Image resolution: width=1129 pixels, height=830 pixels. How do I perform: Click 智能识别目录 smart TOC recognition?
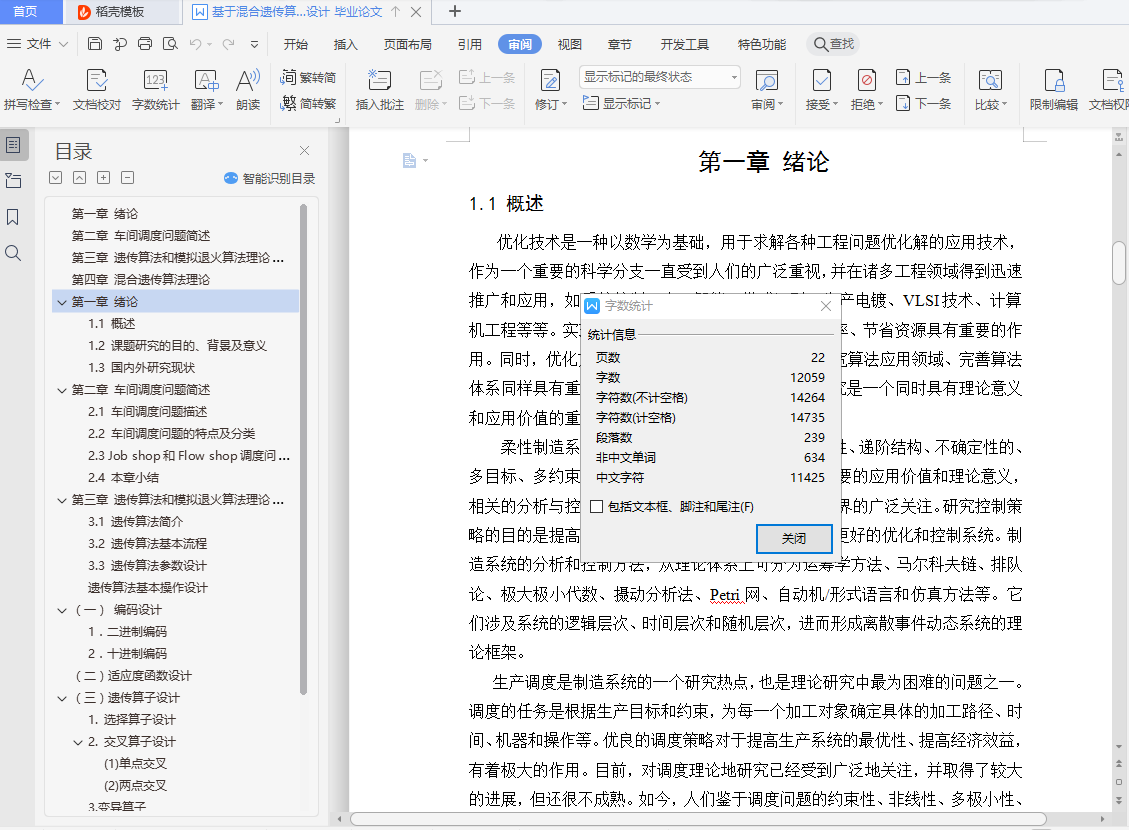[x=269, y=179]
